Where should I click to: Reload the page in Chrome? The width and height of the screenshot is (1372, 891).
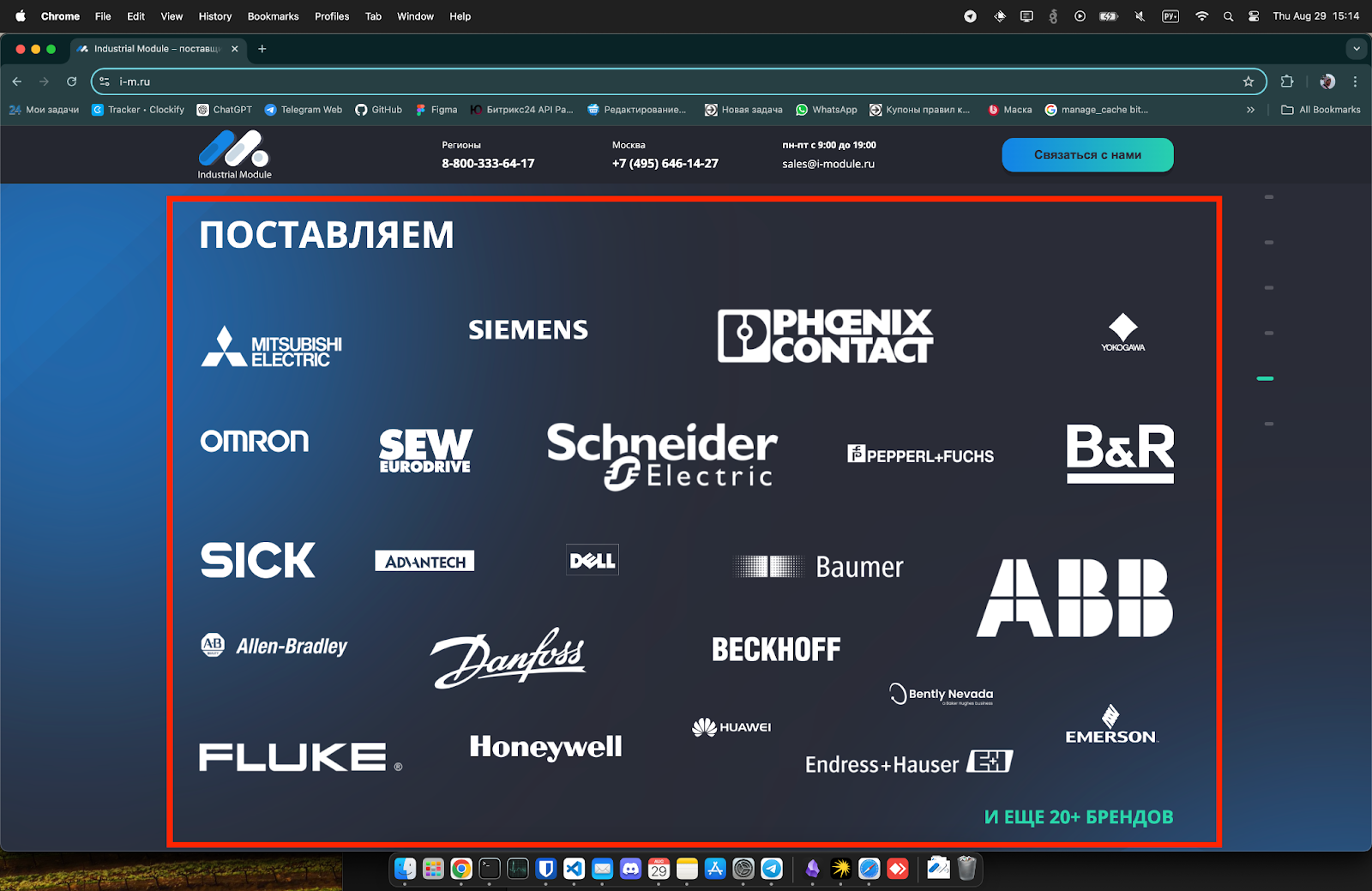(72, 81)
